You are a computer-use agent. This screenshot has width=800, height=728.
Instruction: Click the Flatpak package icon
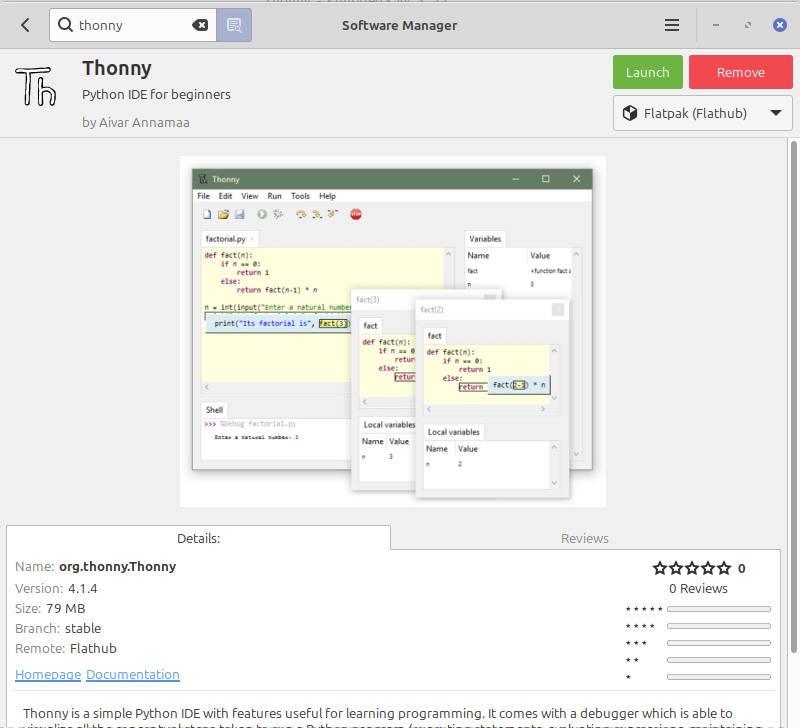630,113
